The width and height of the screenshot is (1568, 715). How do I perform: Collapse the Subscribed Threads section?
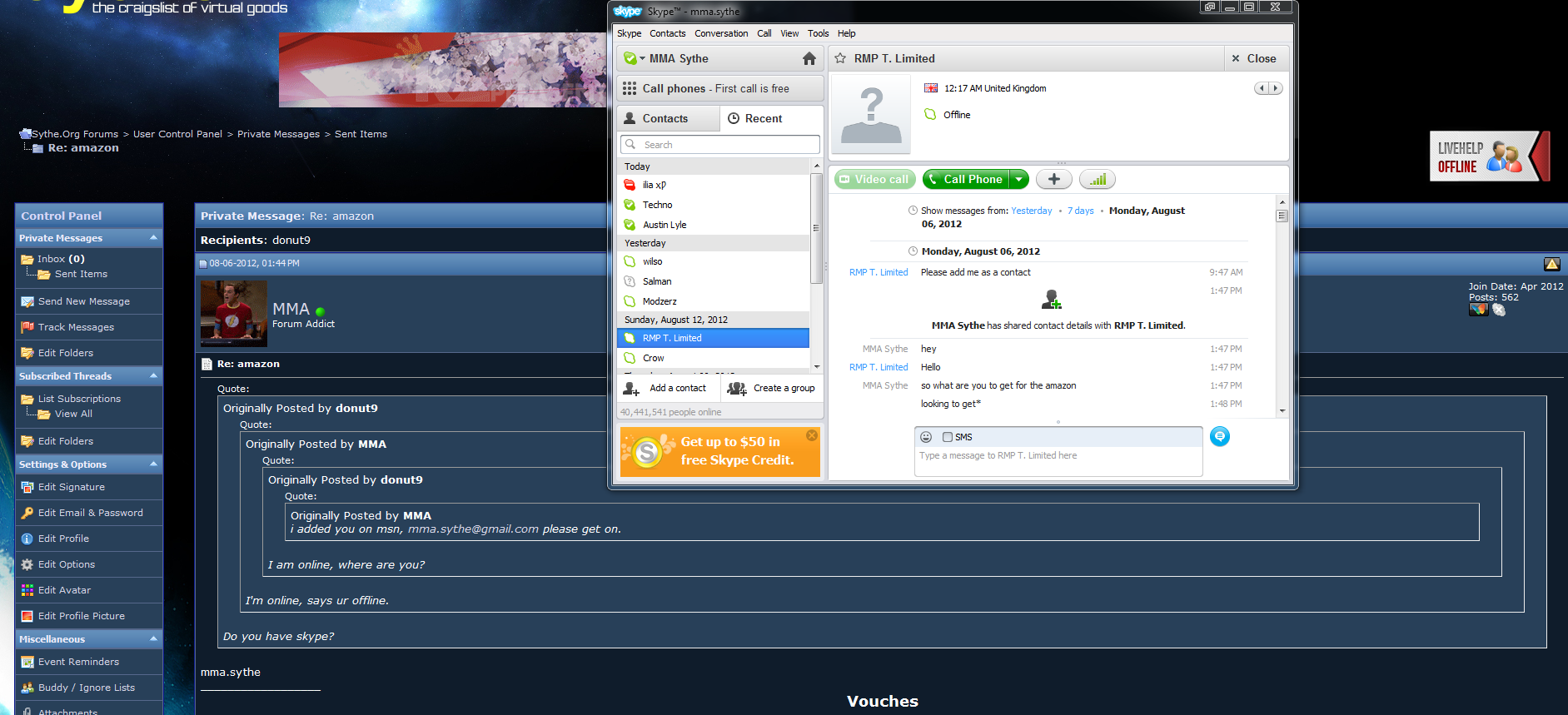[153, 376]
